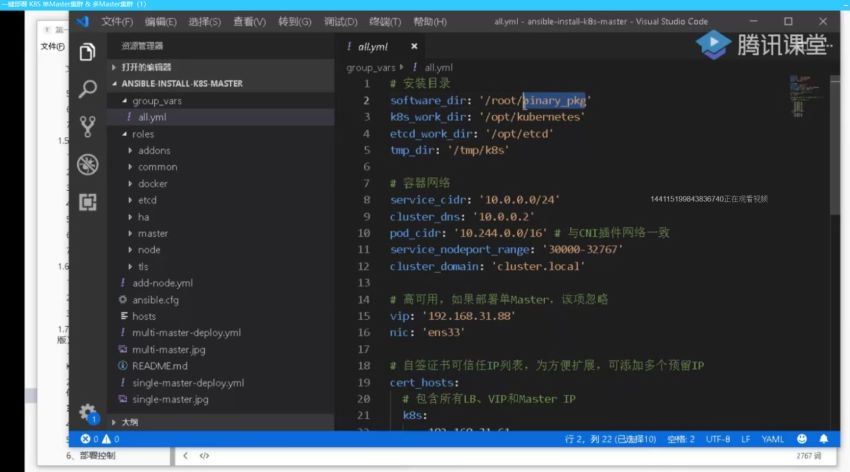The height and width of the screenshot is (472, 850).
Task: Collapse the roles folder
Action: pyautogui.click(x=221, y=134)
